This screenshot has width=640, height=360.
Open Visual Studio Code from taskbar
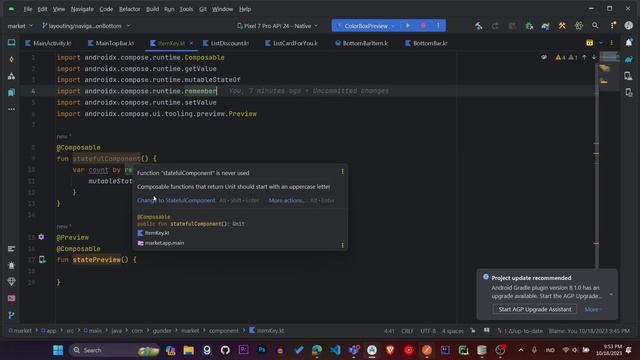(x=335, y=350)
